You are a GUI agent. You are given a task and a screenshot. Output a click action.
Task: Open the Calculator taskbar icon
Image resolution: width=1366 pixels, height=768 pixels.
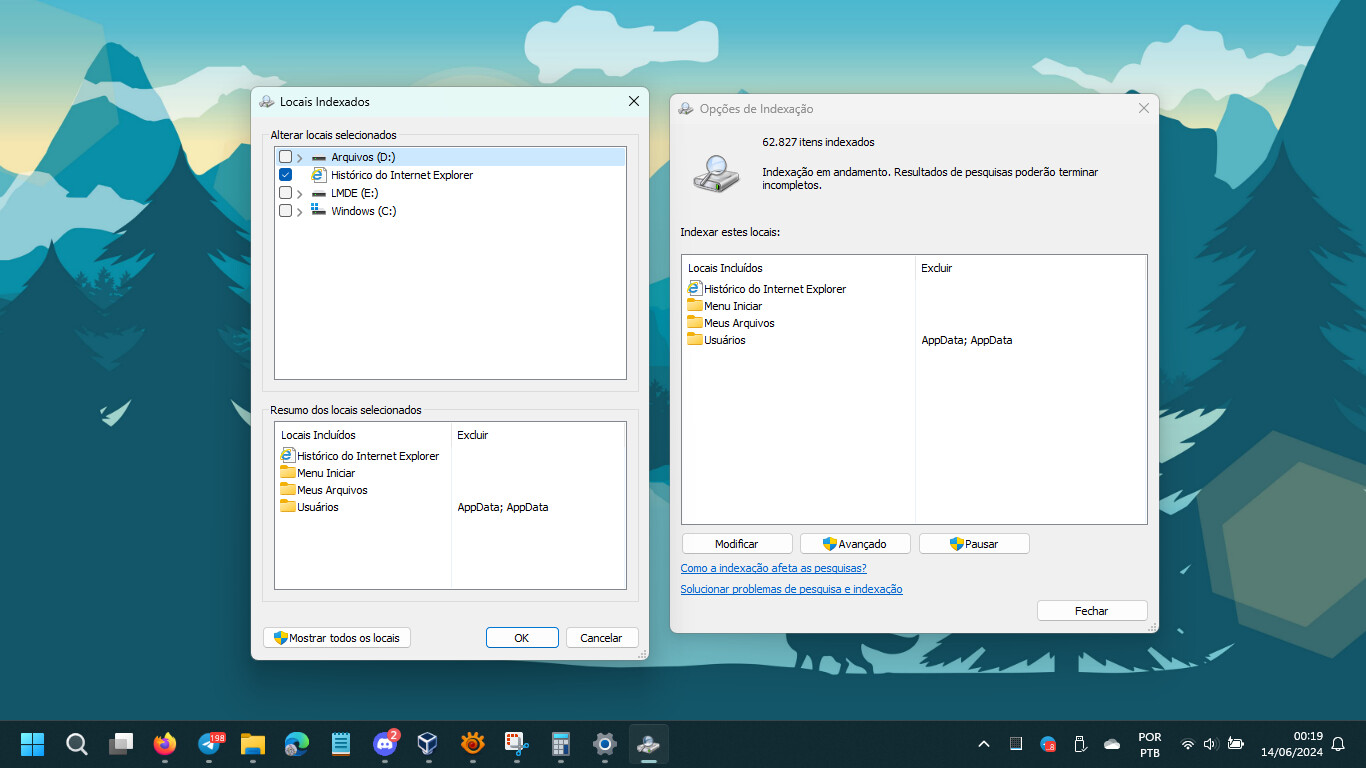click(x=560, y=744)
